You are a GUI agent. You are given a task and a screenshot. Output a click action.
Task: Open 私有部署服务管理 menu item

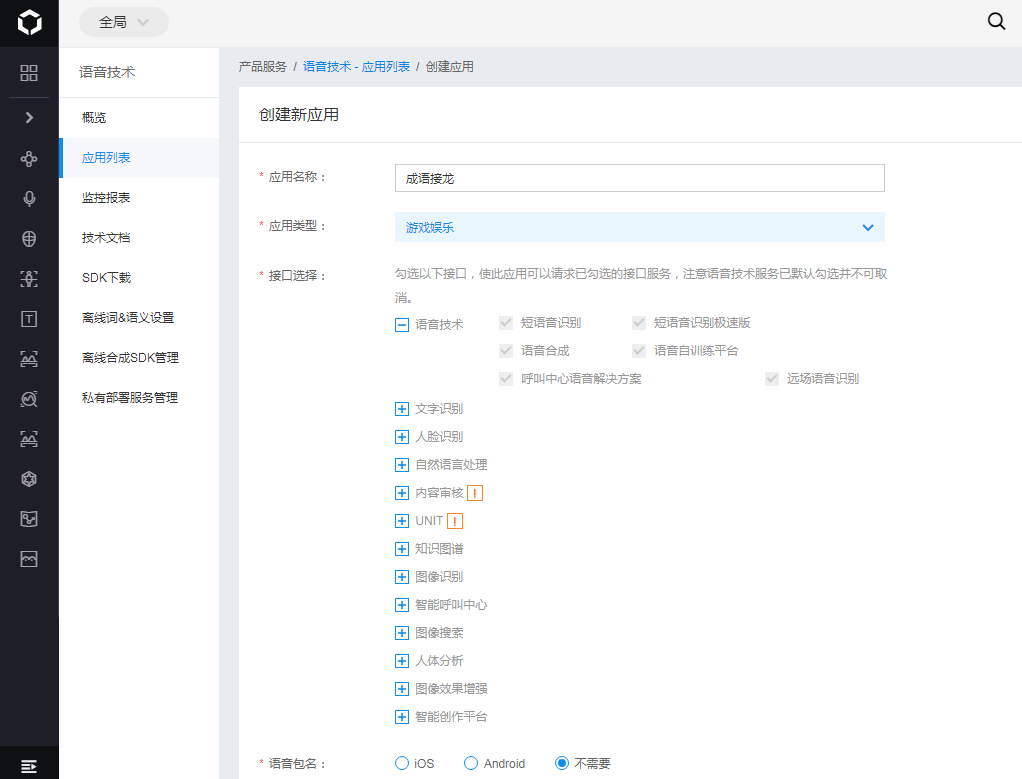(x=139, y=398)
